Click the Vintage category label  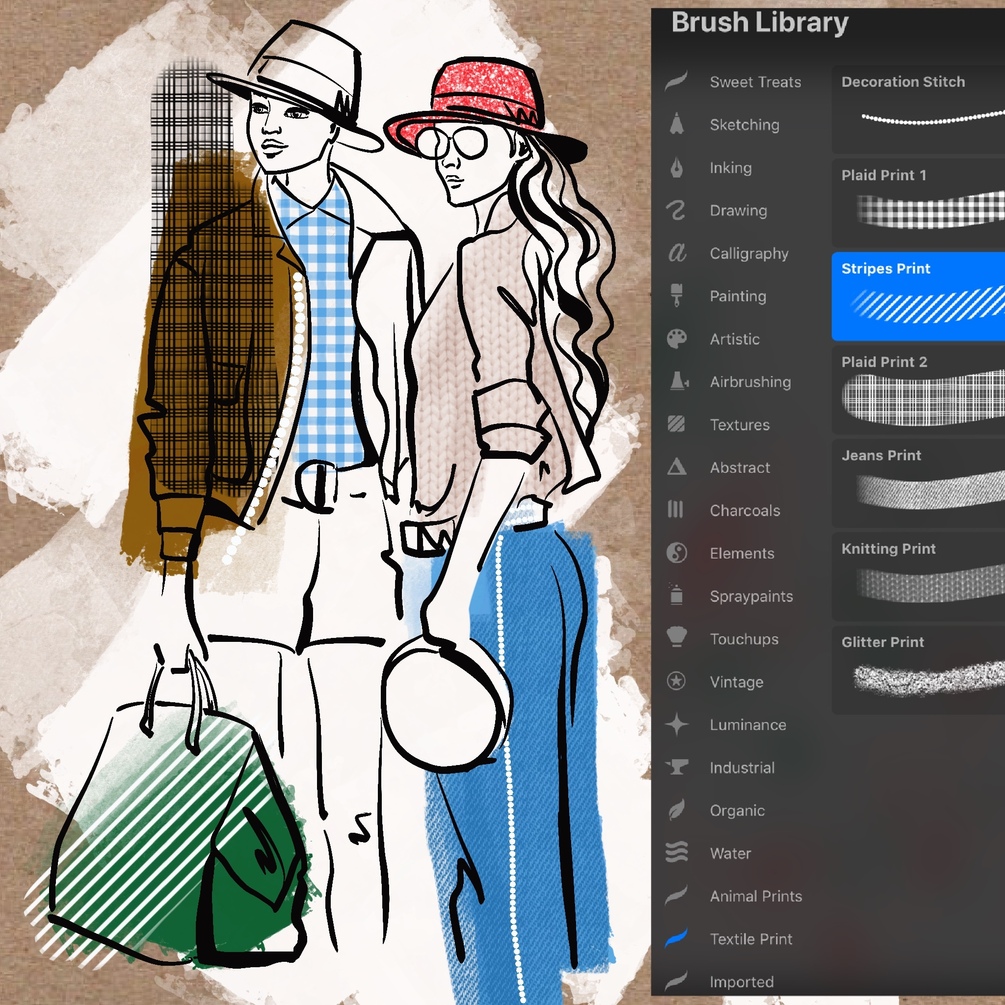click(x=736, y=682)
